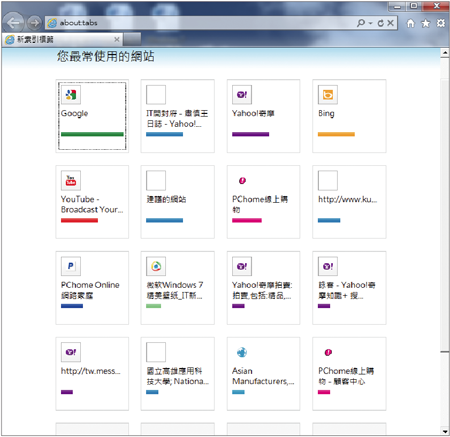This screenshot has height=437, width=450.
Task: Close the current tab with its X
Action: pyautogui.click(x=117, y=40)
